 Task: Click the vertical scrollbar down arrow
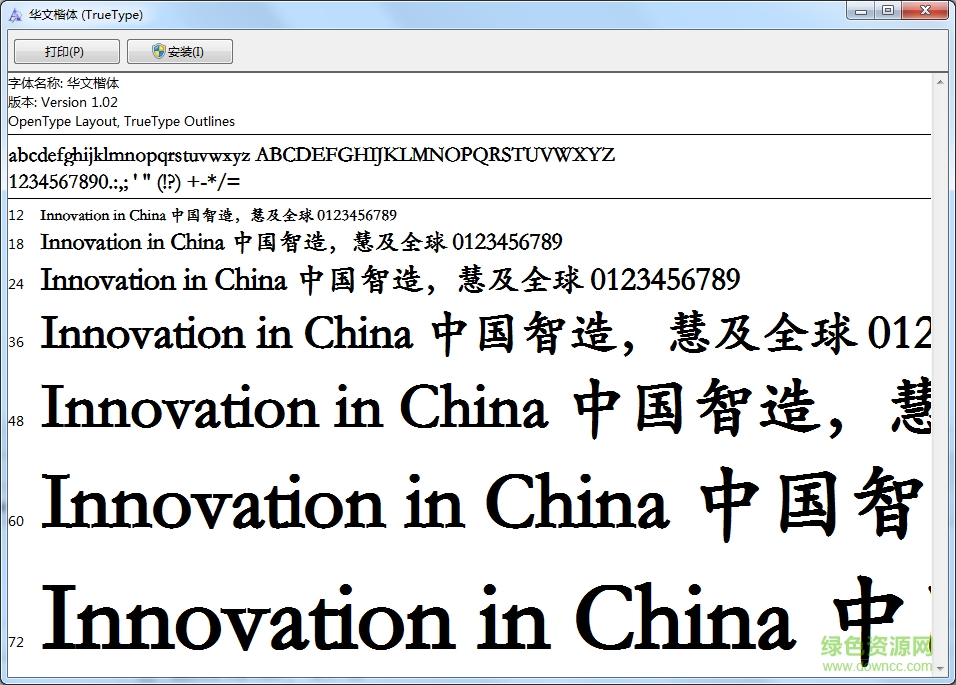pyautogui.click(x=941, y=670)
